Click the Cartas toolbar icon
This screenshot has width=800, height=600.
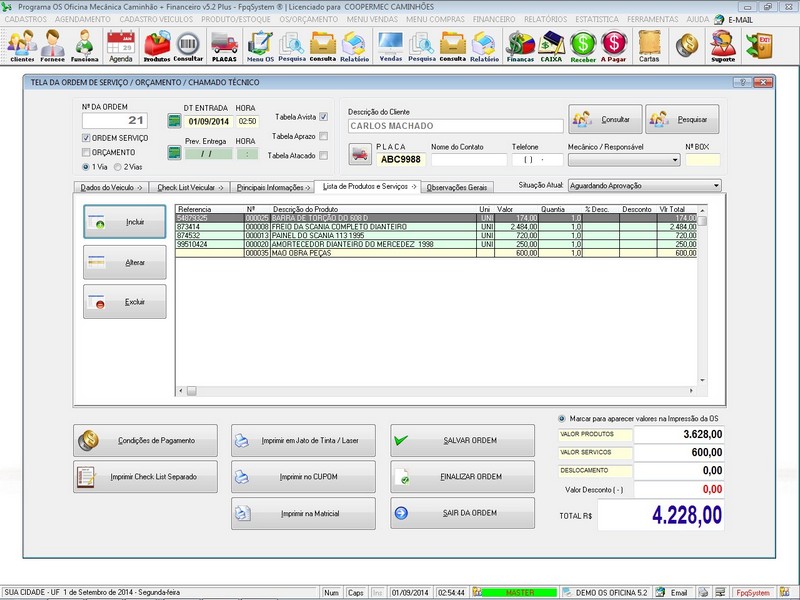(649, 46)
